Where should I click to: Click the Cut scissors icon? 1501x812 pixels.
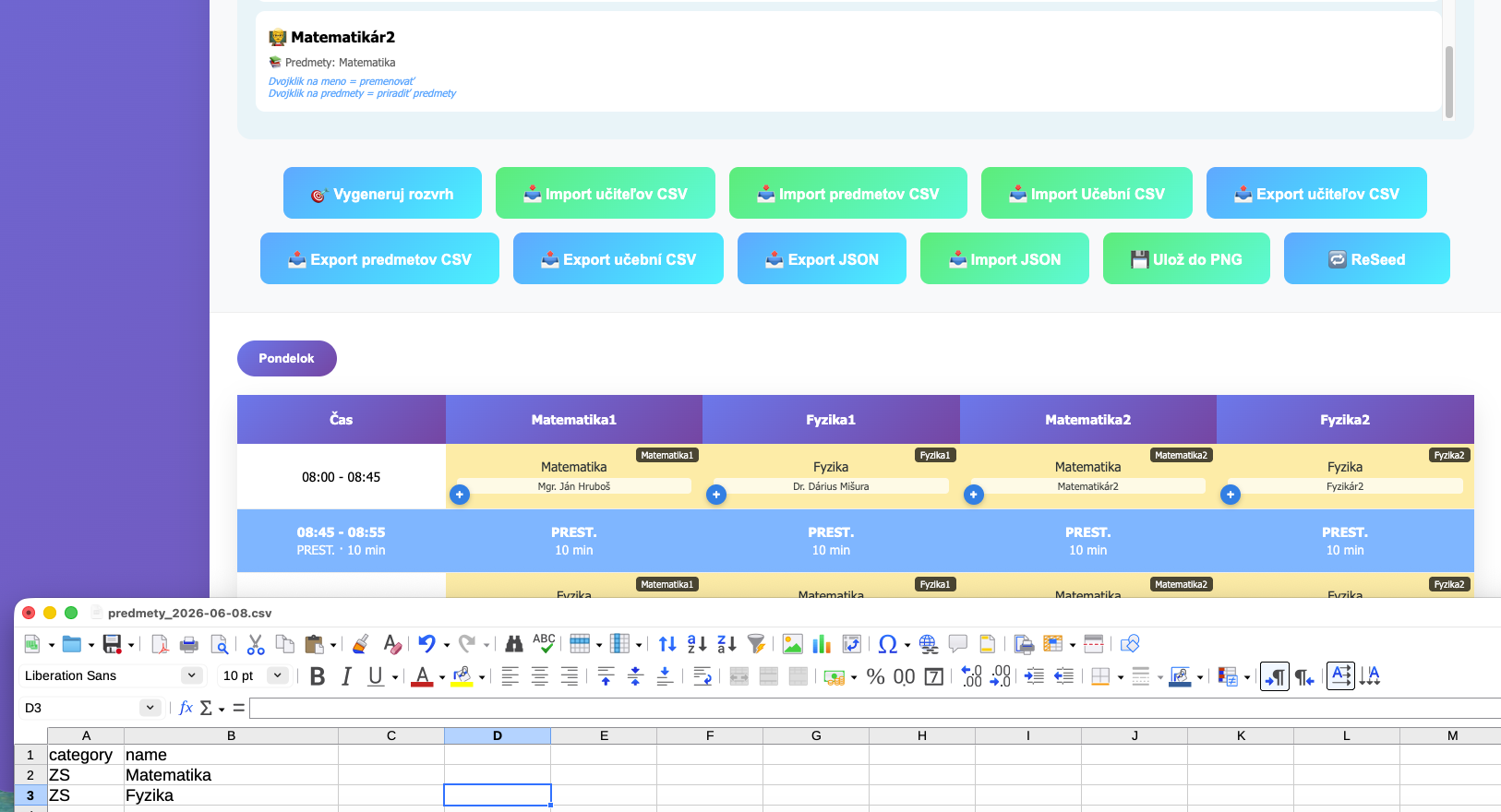[x=256, y=644]
